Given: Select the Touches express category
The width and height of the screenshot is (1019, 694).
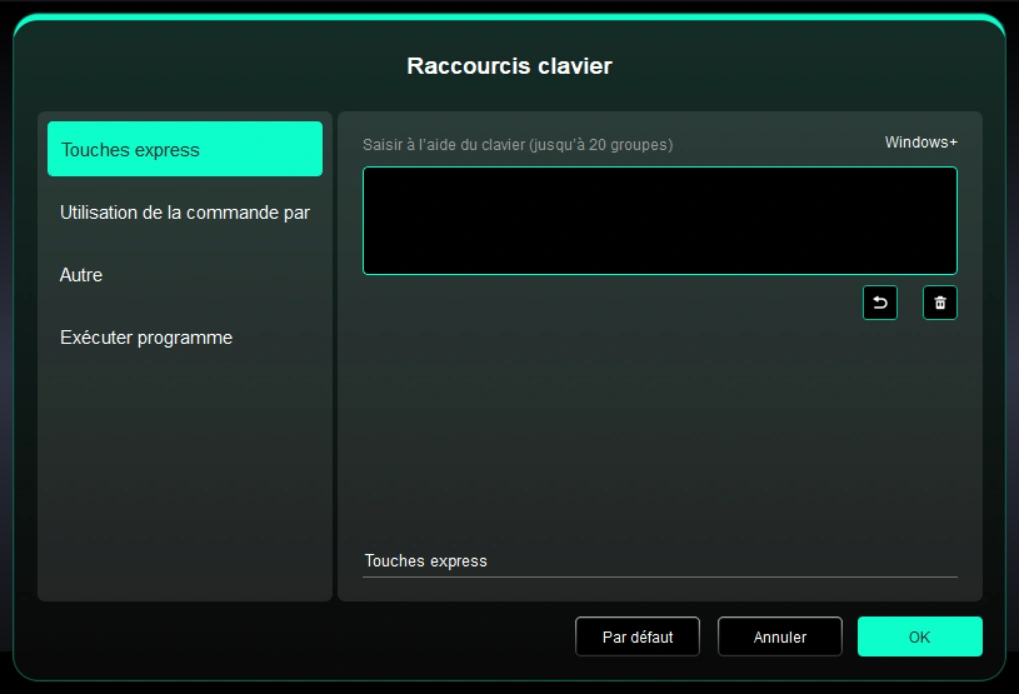Looking at the screenshot, I should click(x=185, y=150).
